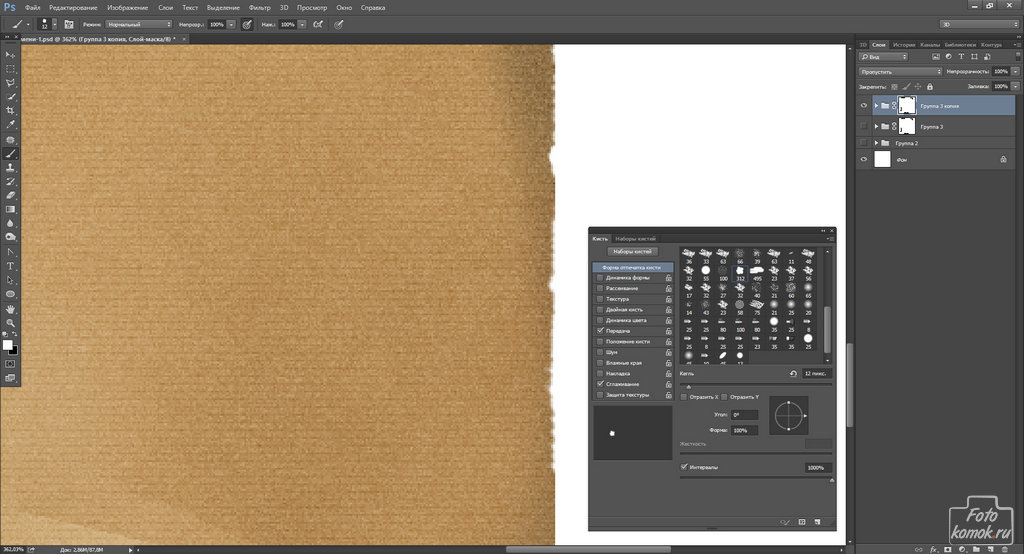Click the foreground color swatch
Viewport: 1024px width, 554px height.
tap(8, 345)
